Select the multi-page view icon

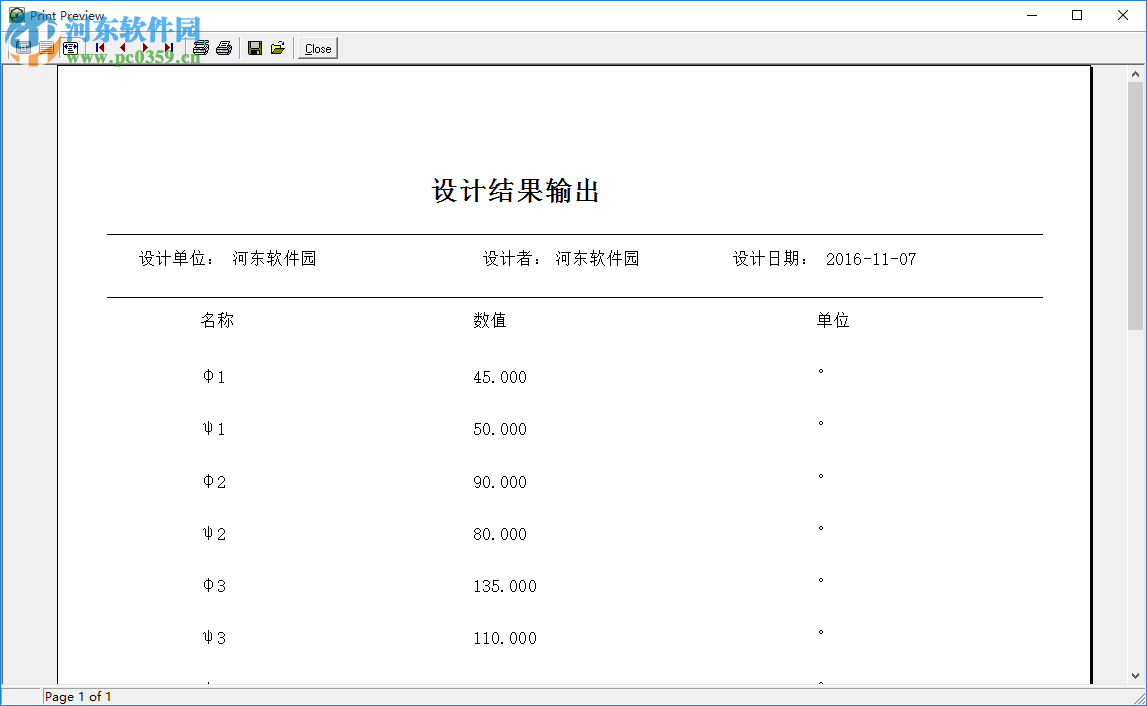coord(47,47)
